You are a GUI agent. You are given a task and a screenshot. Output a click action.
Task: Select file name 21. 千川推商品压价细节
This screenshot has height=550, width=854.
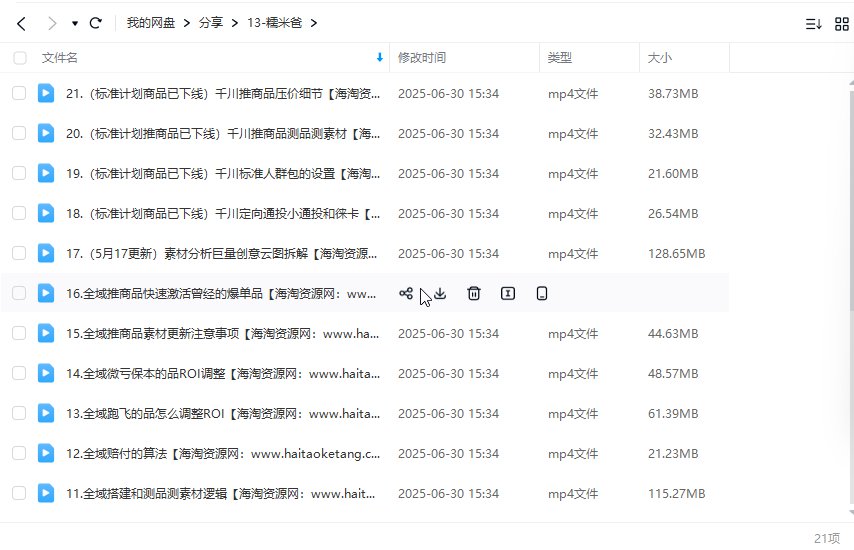(223, 94)
